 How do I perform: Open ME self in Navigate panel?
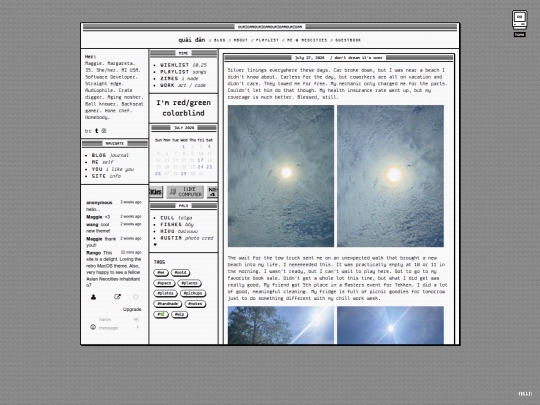coord(102,162)
